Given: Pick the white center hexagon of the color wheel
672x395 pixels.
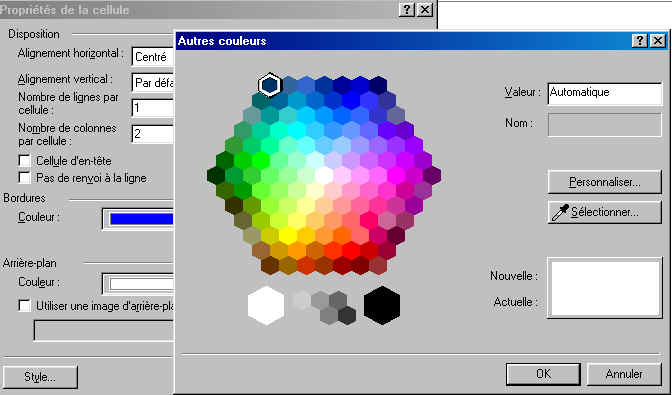Looking at the screenshot, I should click(324, 175).
